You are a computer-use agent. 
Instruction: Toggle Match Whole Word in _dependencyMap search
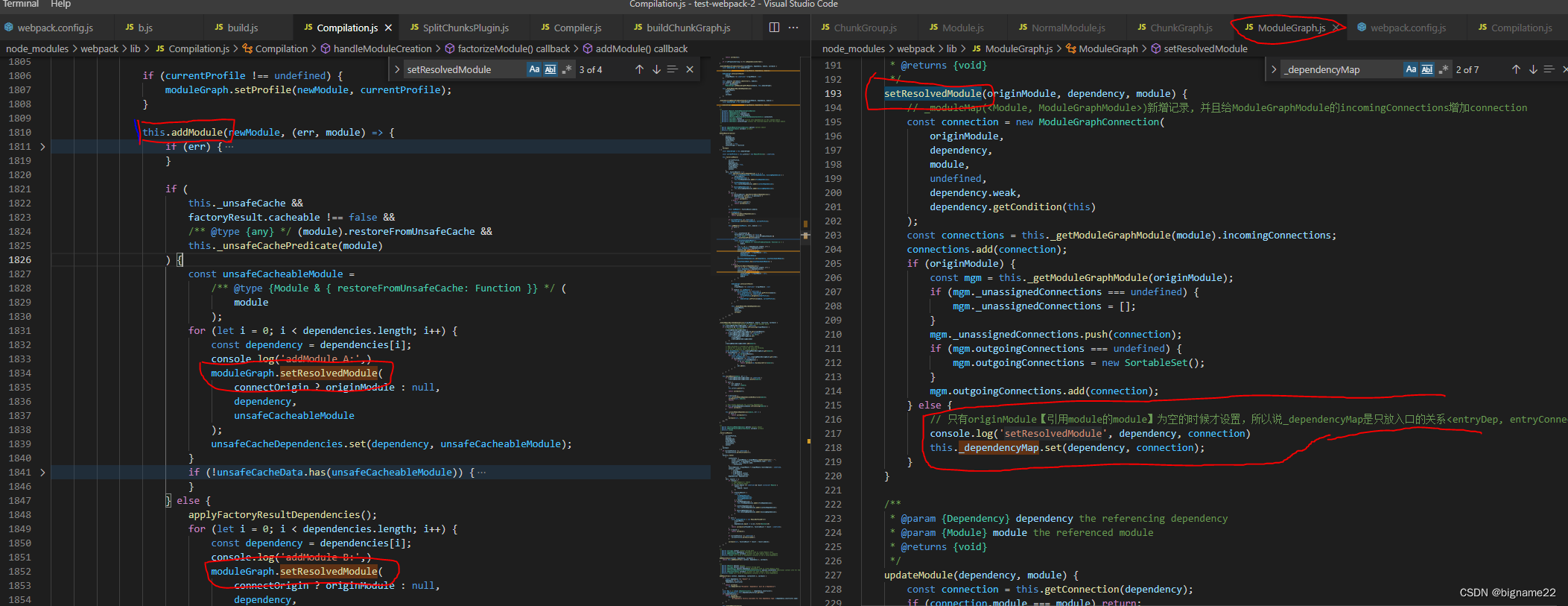point(1427,69)
